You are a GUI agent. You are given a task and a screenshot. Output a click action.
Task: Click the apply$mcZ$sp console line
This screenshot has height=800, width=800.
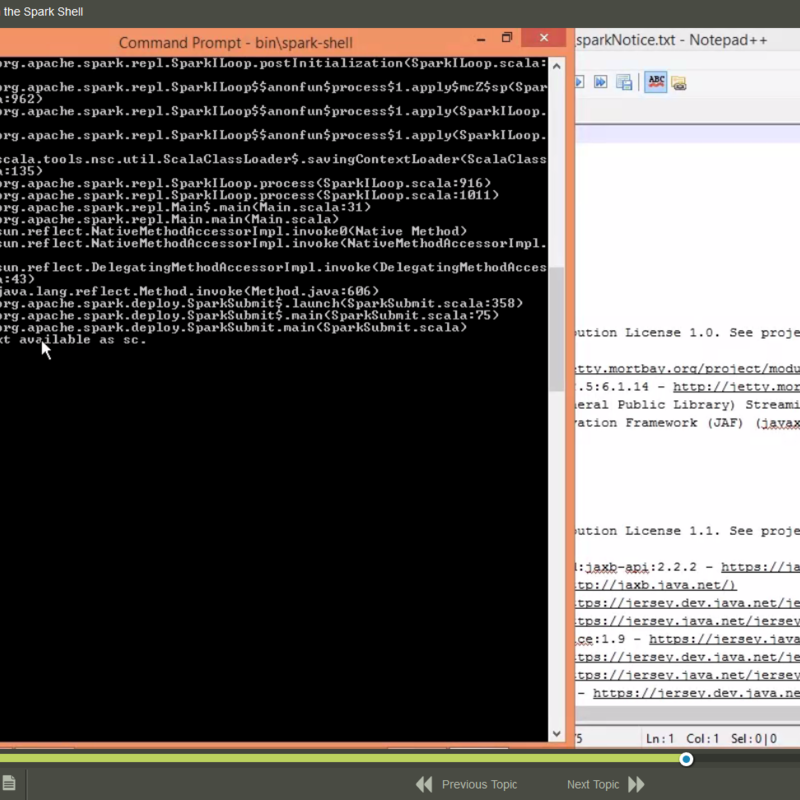(273, 87)
